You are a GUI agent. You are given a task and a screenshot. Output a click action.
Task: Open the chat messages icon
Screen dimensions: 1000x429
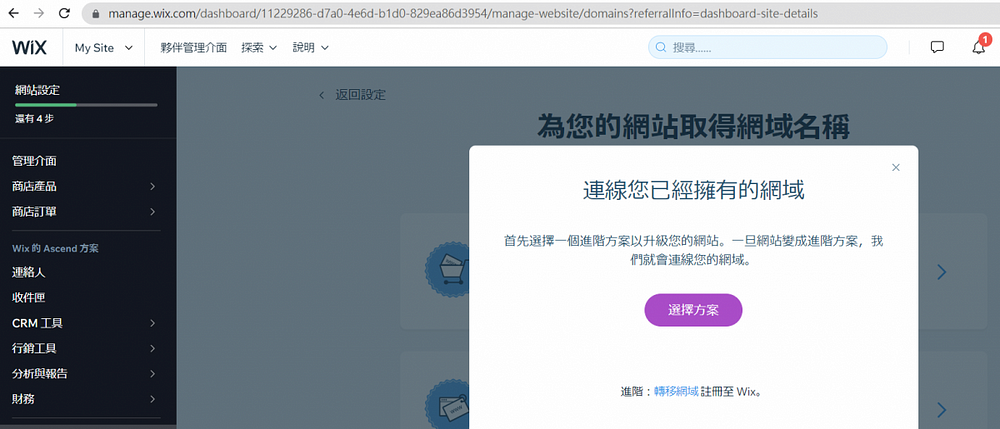937,47
